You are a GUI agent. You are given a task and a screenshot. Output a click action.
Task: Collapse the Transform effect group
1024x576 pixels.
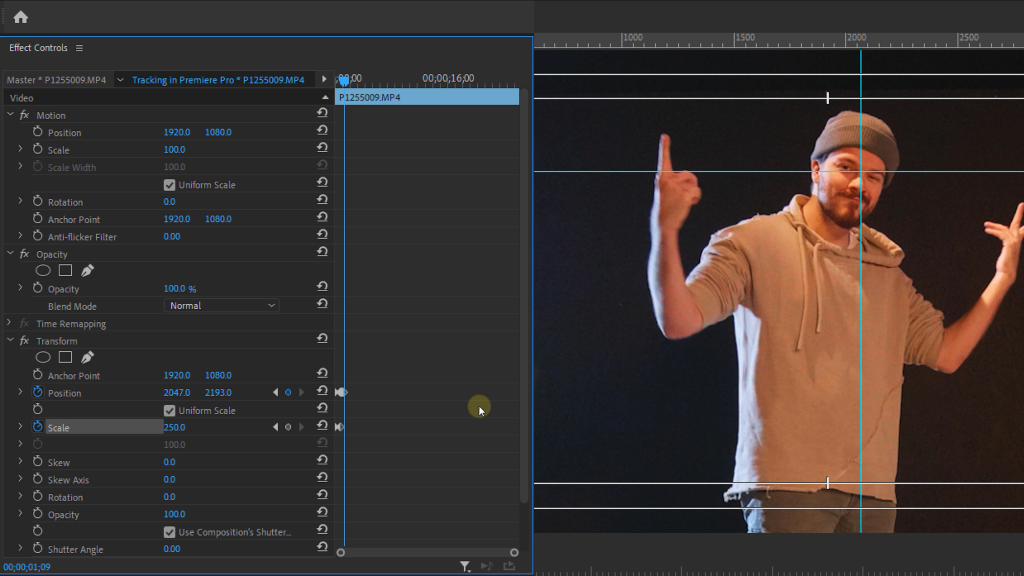click(10, 340)
